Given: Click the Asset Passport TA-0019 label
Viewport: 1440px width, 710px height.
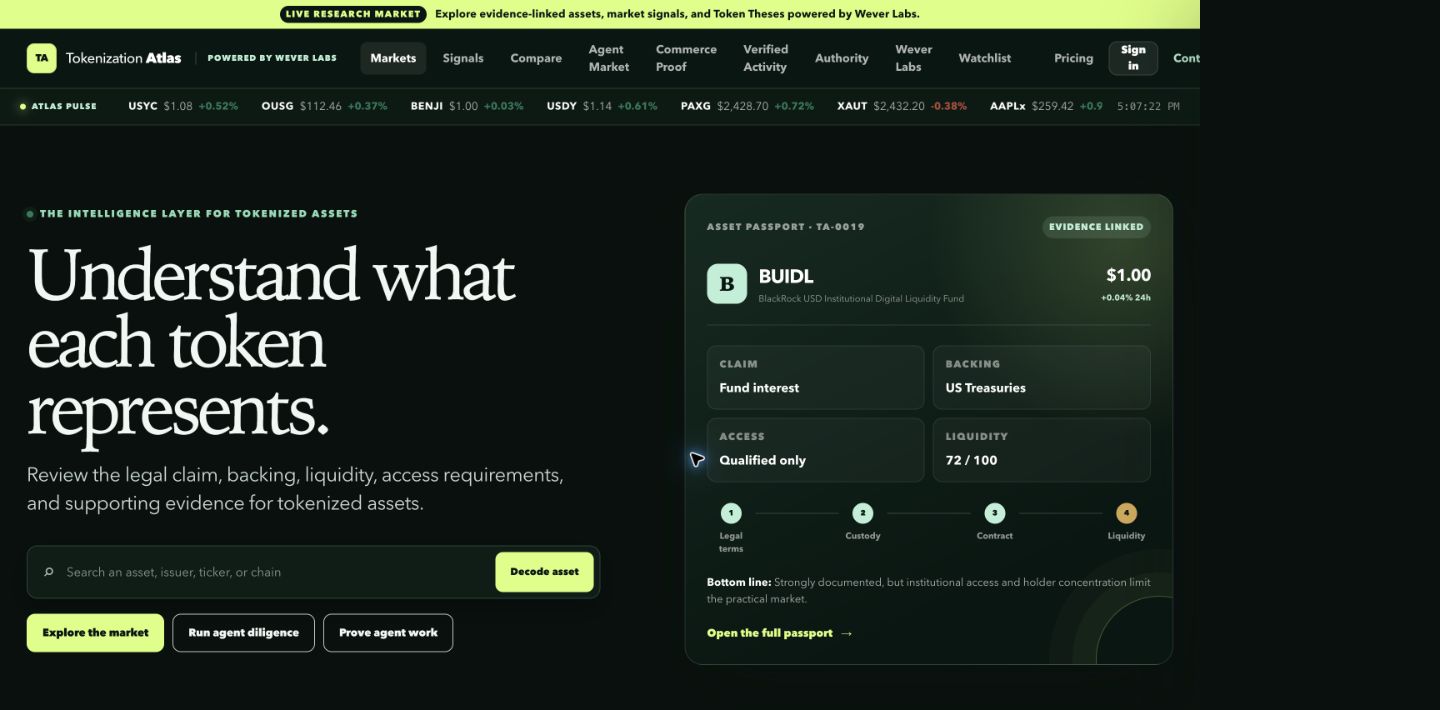Looking at the screenshot, I should pos(786,227).
